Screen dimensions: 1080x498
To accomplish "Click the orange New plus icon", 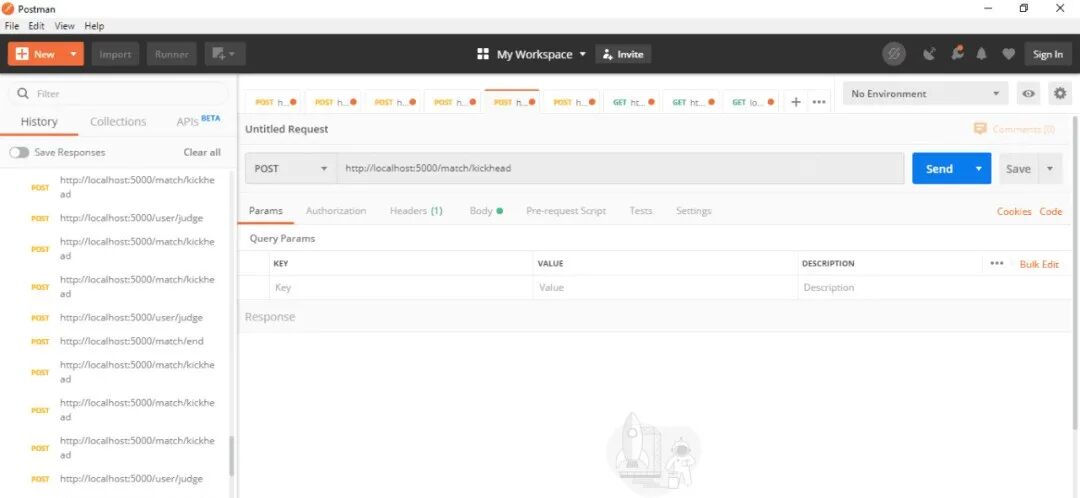I will pyautogui.click(x=22, y=54).
